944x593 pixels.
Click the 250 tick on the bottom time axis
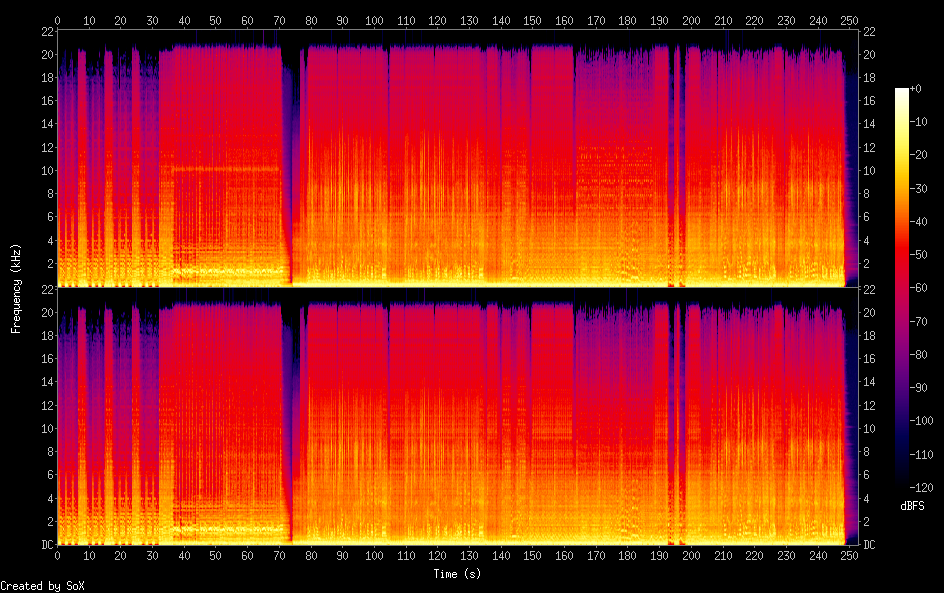coord(849,555)
